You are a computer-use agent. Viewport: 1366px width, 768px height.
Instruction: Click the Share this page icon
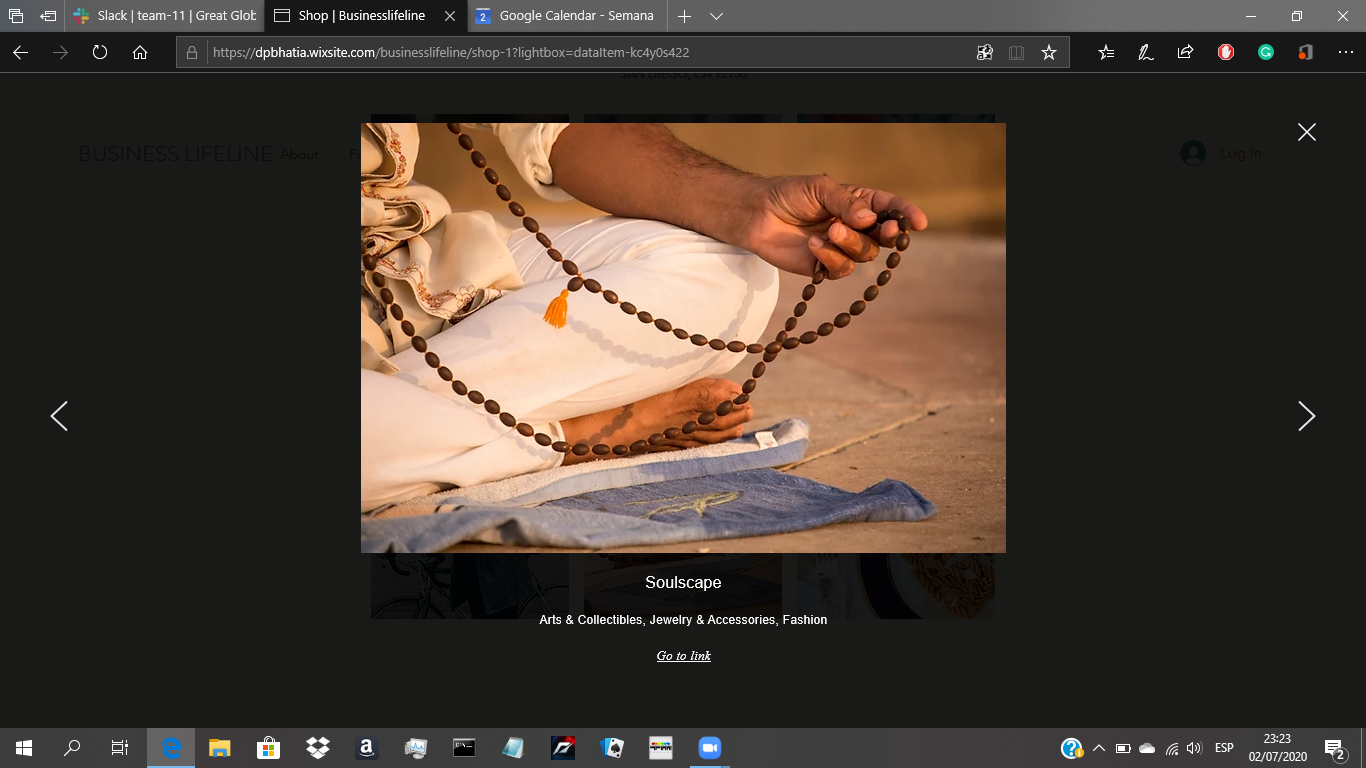[1185, 53]
